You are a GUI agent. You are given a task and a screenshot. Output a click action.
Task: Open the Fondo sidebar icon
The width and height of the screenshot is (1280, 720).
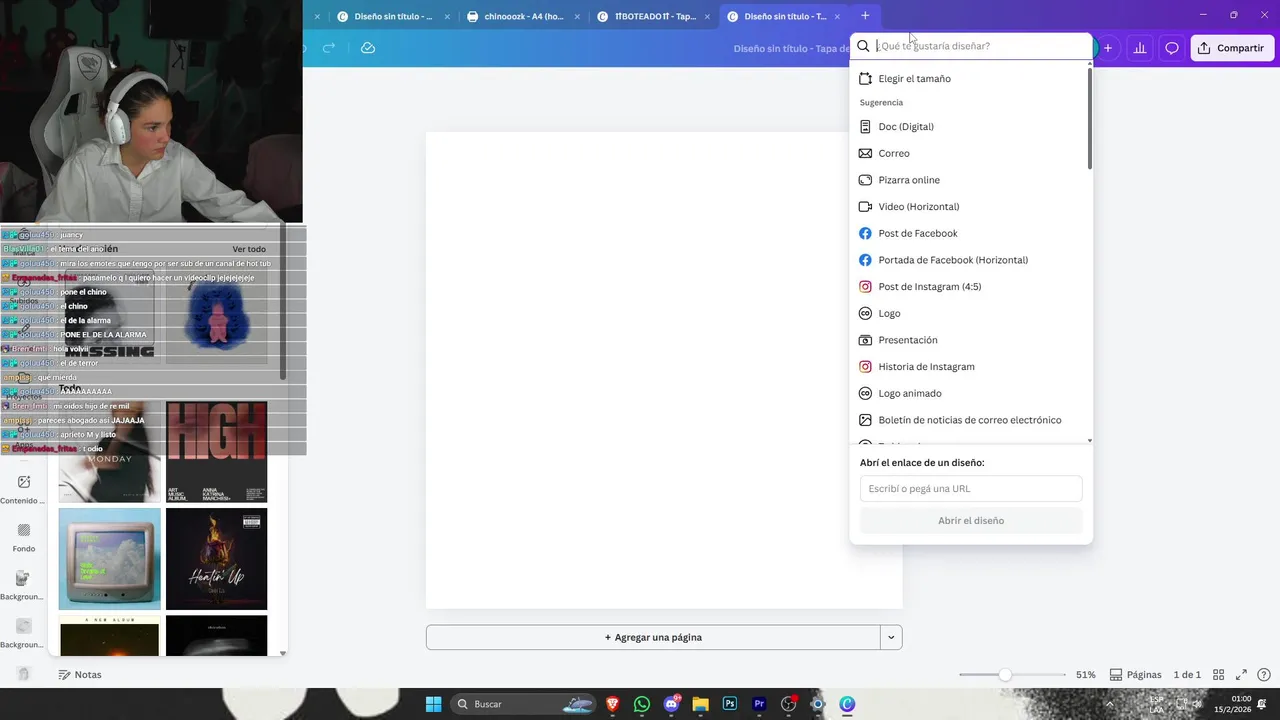point(23,536)
